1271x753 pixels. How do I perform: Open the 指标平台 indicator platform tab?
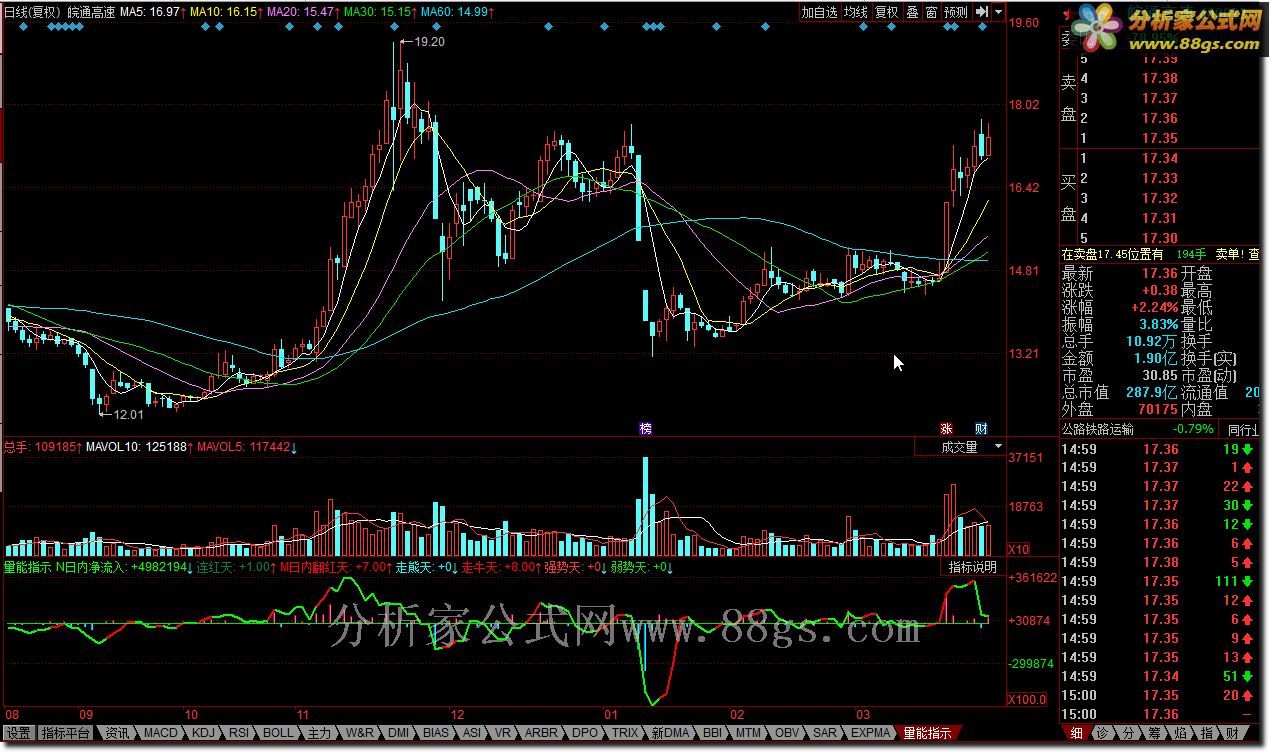point(66,733)
